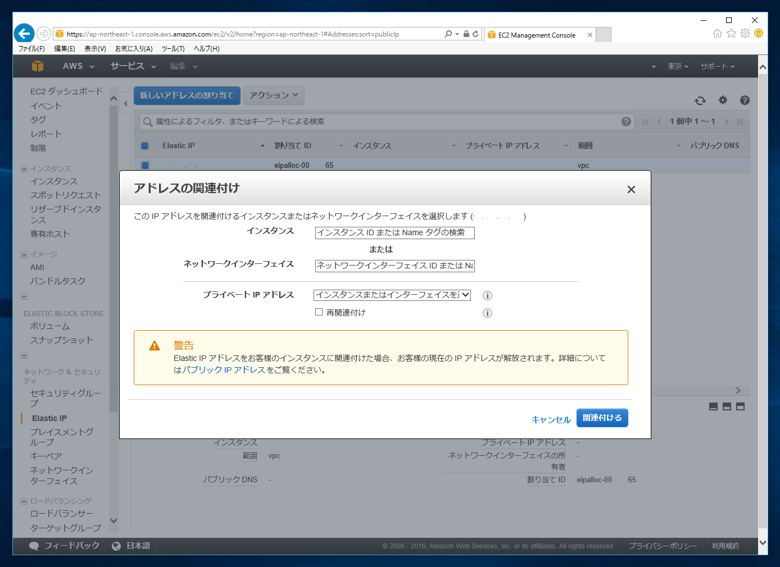Open Elastic IP in the sidebar

click(x=49, y=418)
